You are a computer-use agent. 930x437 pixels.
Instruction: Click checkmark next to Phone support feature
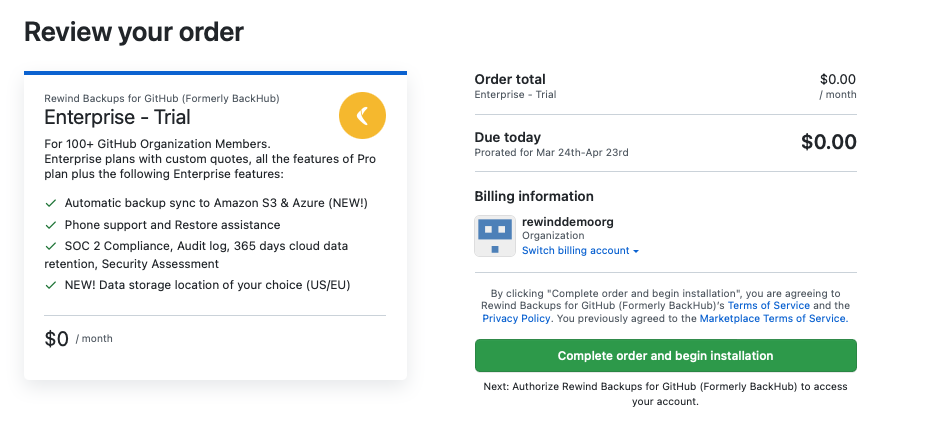(51, 225)
